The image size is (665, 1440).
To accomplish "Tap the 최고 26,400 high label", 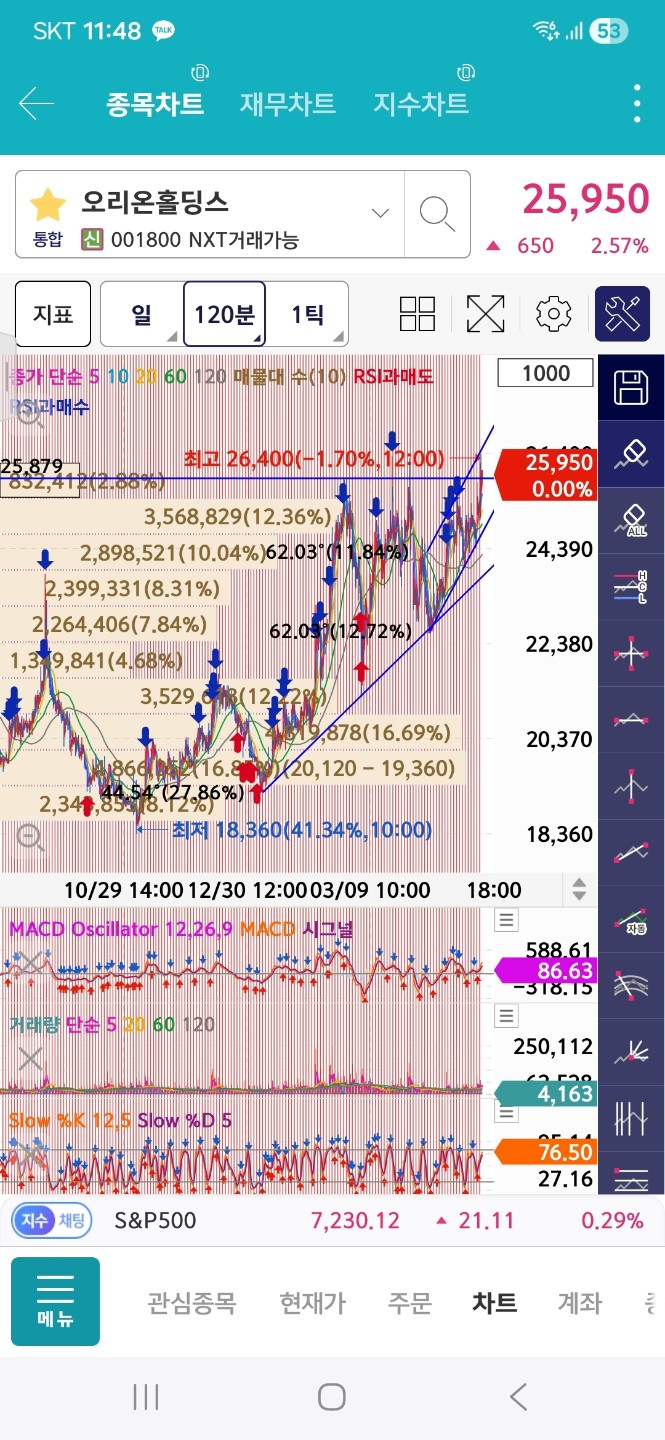I will [x=313, y=458].
